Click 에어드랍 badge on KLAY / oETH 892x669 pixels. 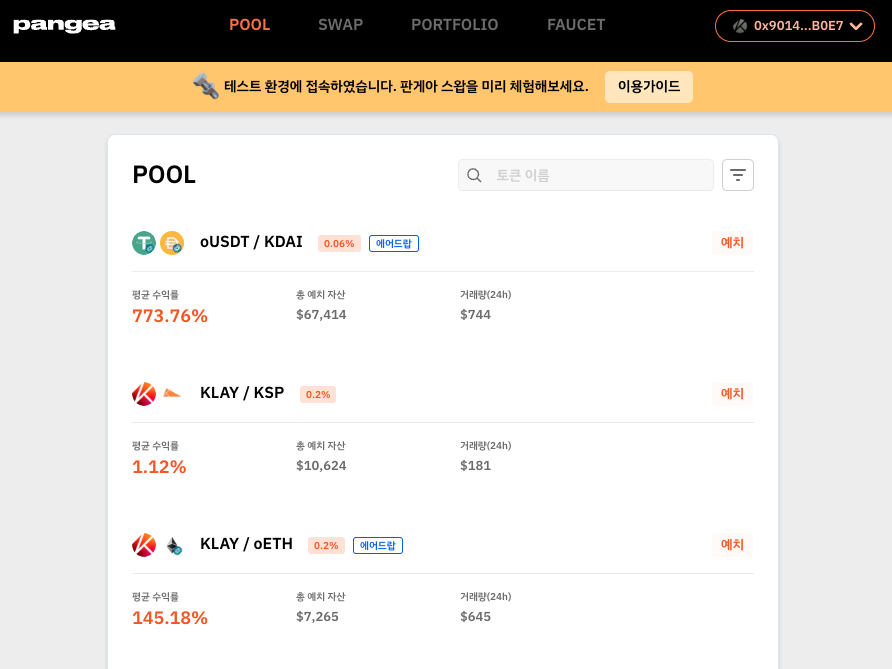(x=378, y=546)
